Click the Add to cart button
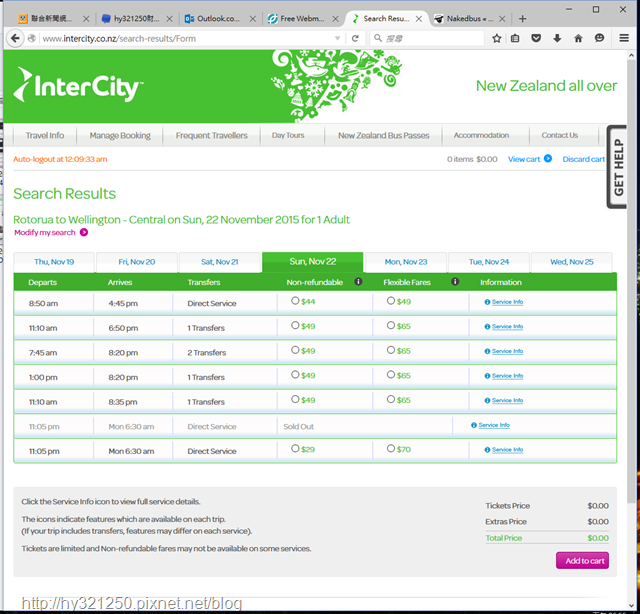 pos(582,561)
